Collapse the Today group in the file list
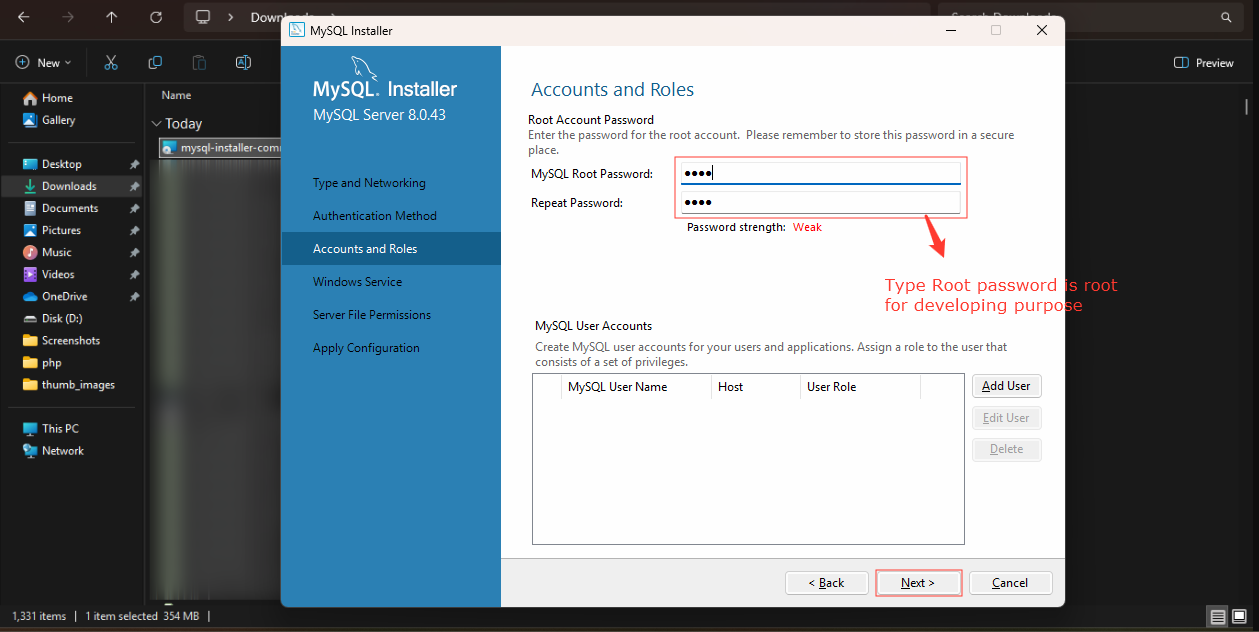Screen dimensions: 1259x632 156,124
